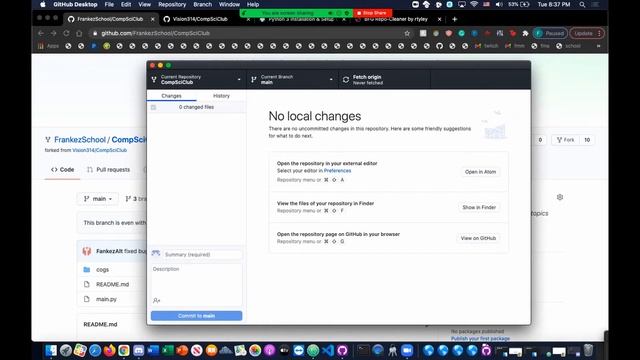Click the View on GitHub button
The image size is (640, 360).
tap(478, 238)
